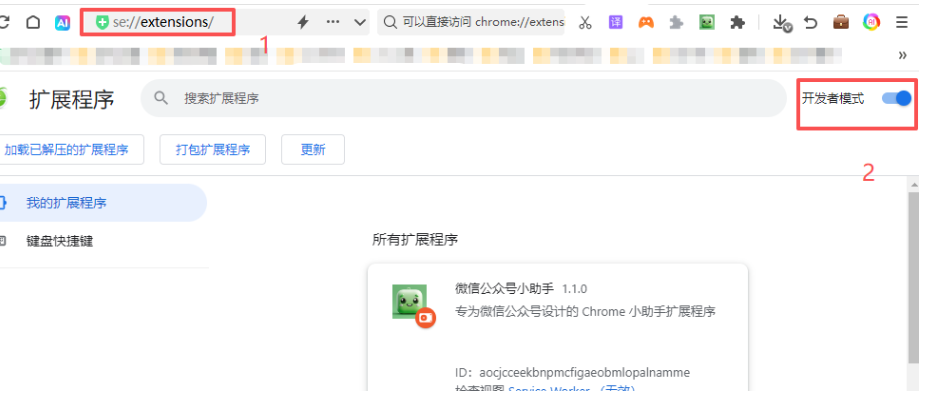Image resolution: width=925 pixels, height=414 pixels.
Task: Open the purple translate extension icon
Action: pyautogui.click(x=616, y=22)
